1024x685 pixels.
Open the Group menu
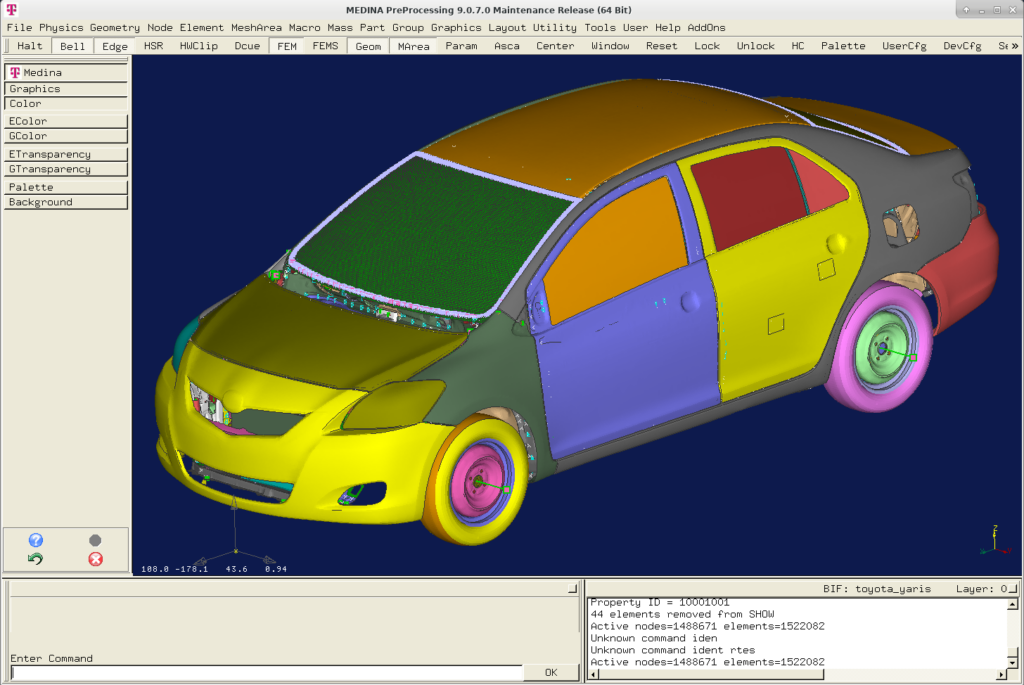(408, 27)
